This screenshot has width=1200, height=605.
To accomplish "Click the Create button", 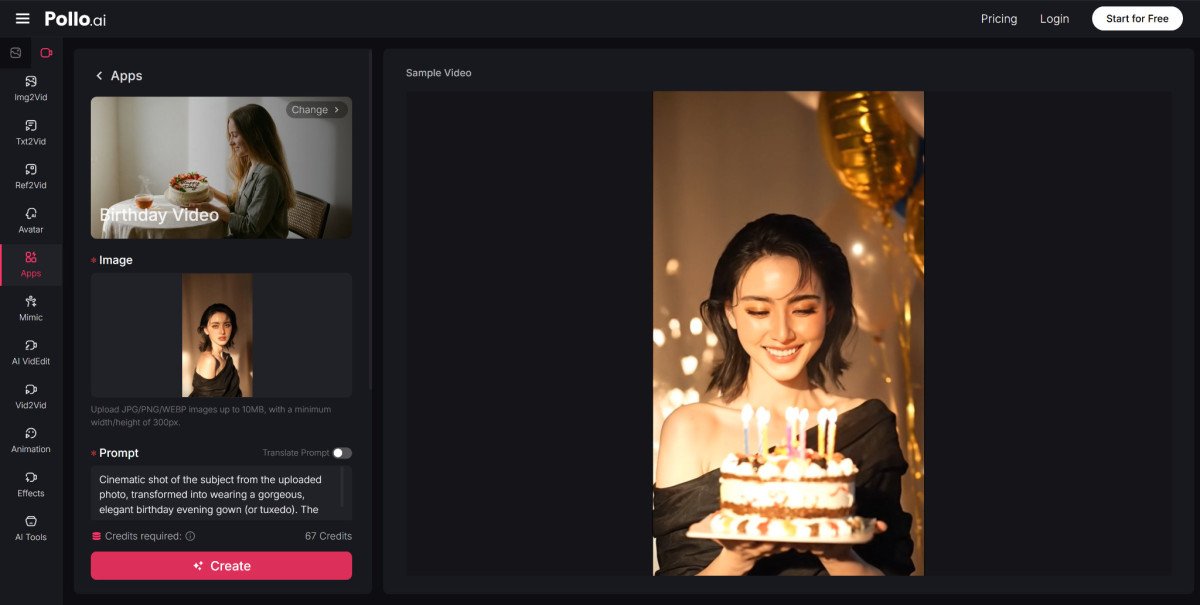I will 221,565.
